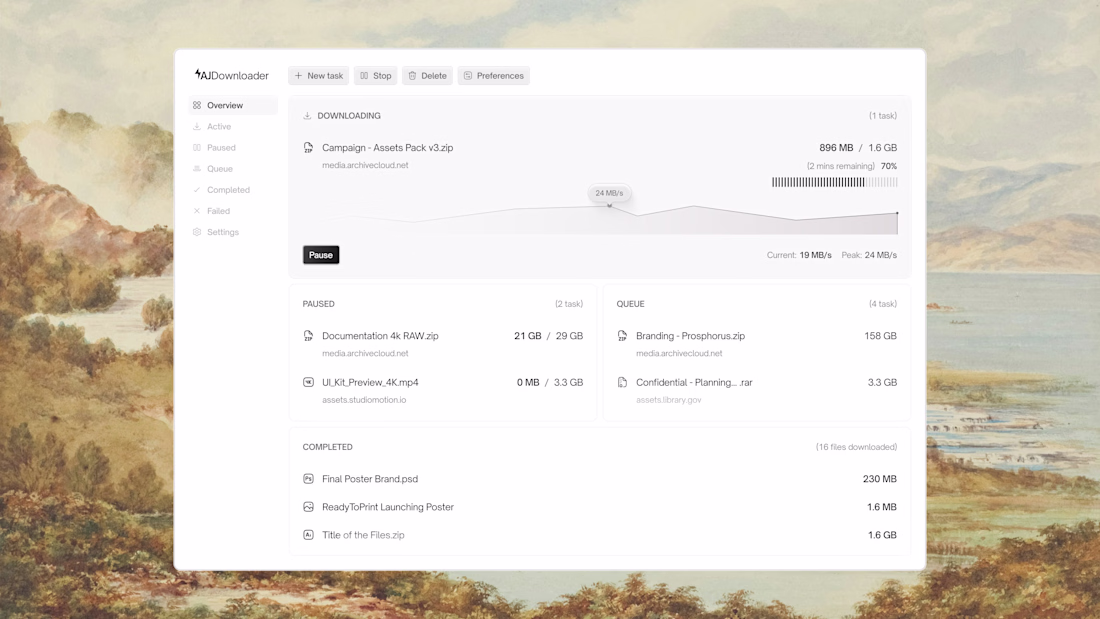Image resolution: width=1100 pixels, height=619 pixels.
Task: Click the speed graph endpoint marker
Action: 897,213
